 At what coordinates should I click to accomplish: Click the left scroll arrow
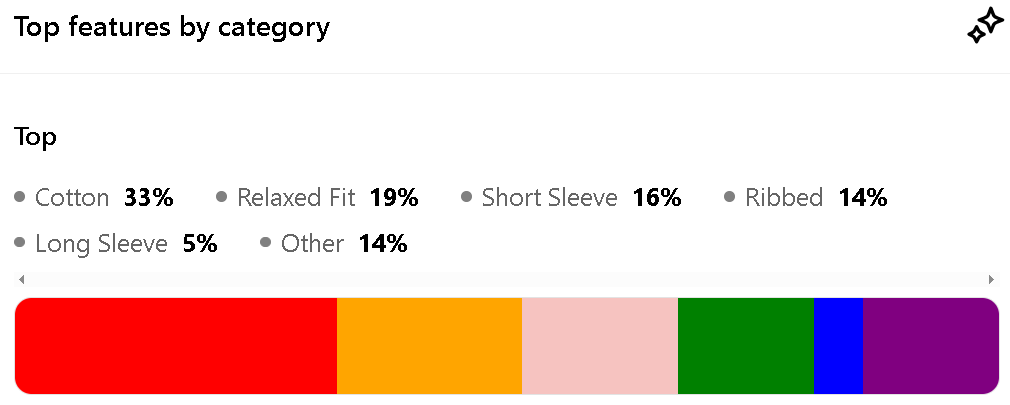click(x=22, y=279)
